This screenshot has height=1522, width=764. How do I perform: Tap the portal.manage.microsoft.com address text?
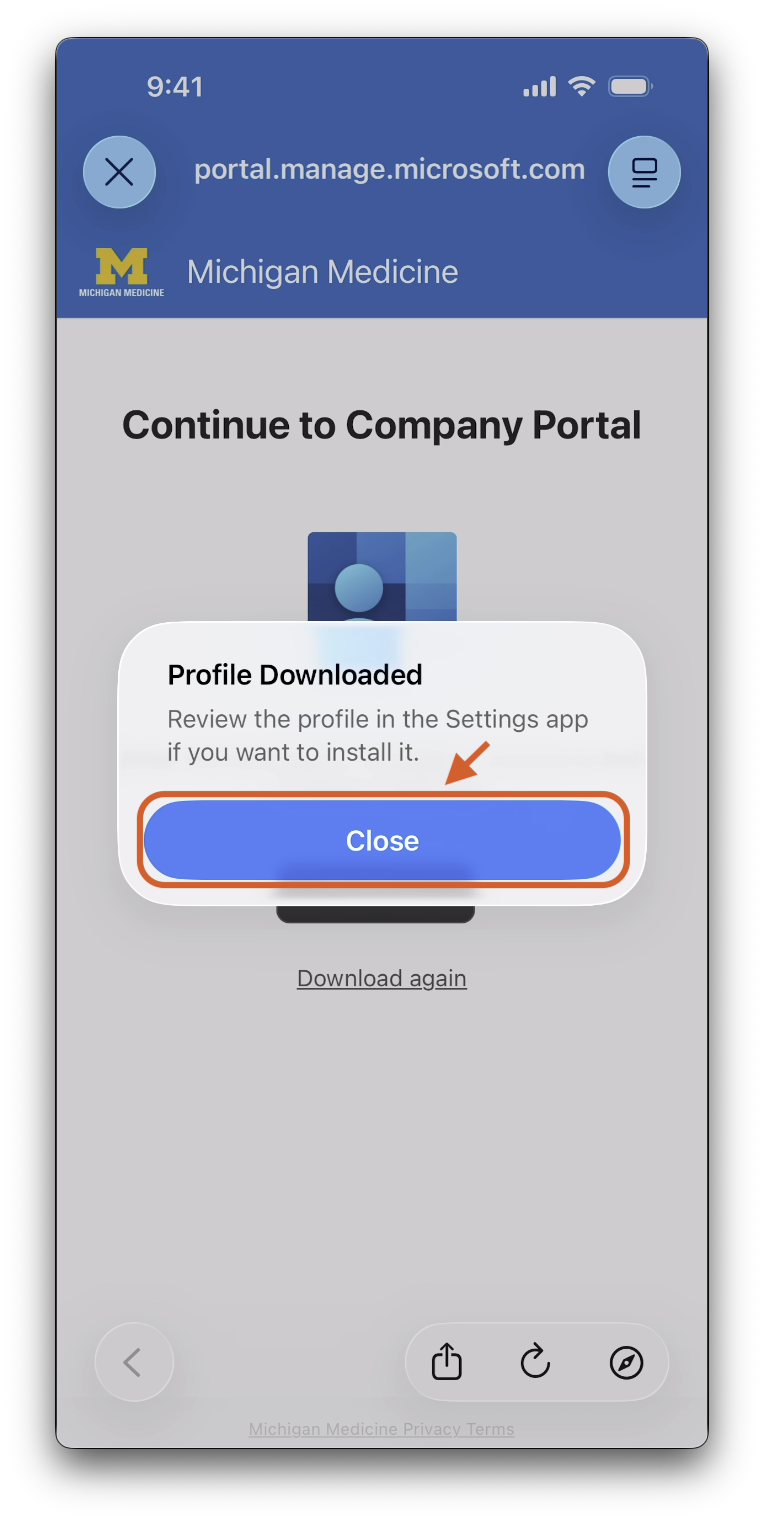click(x=389, y=169)
